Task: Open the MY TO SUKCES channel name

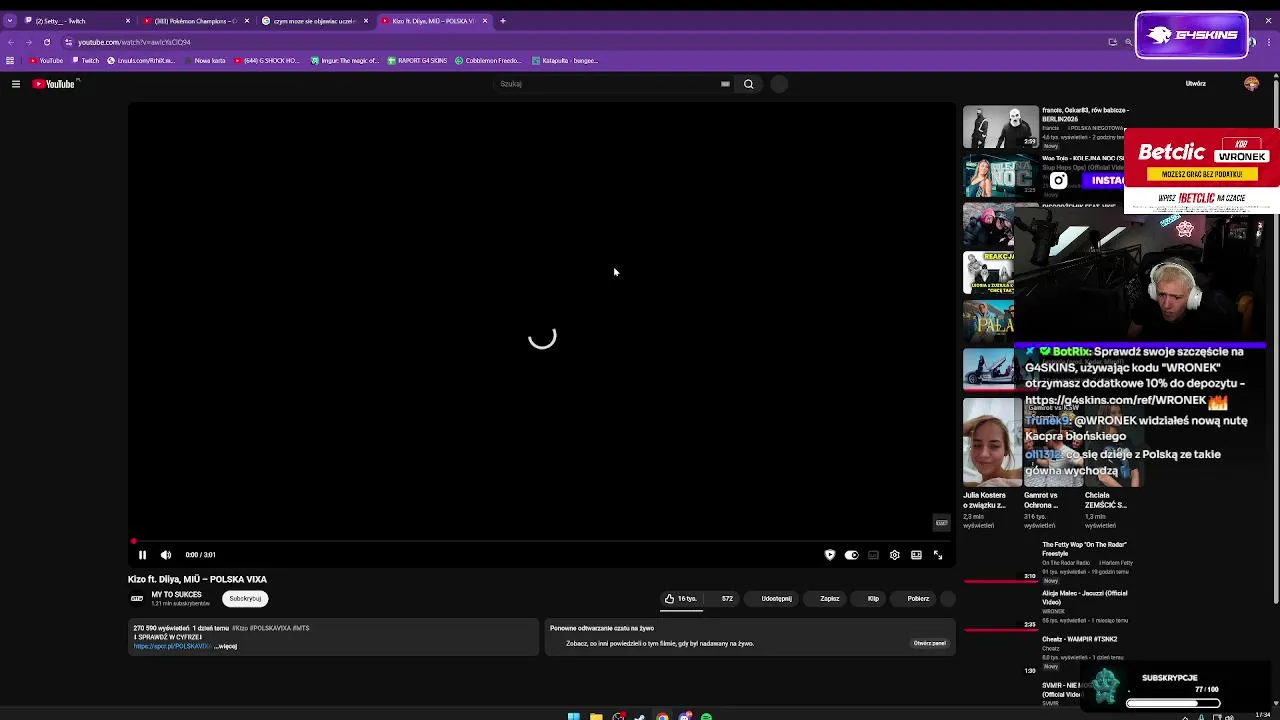Action: (x=176, y=595)
